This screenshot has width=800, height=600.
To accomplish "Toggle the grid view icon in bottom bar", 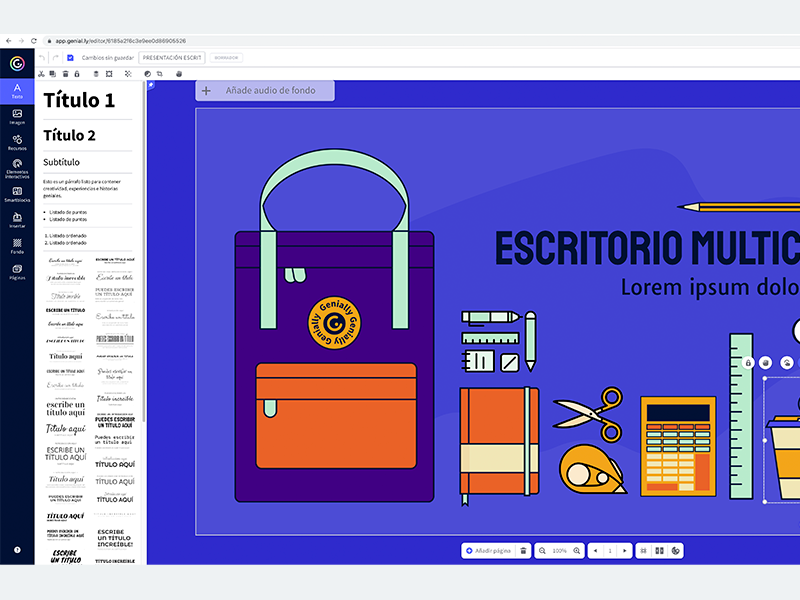I will (643, 551).
